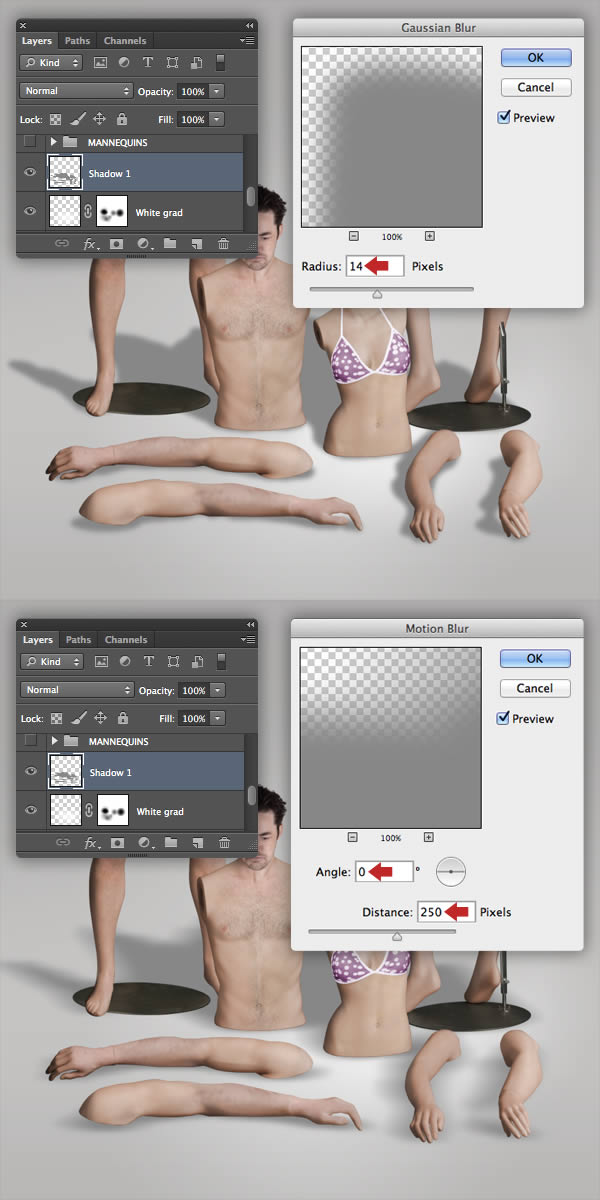Screen dimensions: 600x1200
Task: Hide Shadow 1 layer in panel beside Gaussian Blur
Action: point(30,173)
